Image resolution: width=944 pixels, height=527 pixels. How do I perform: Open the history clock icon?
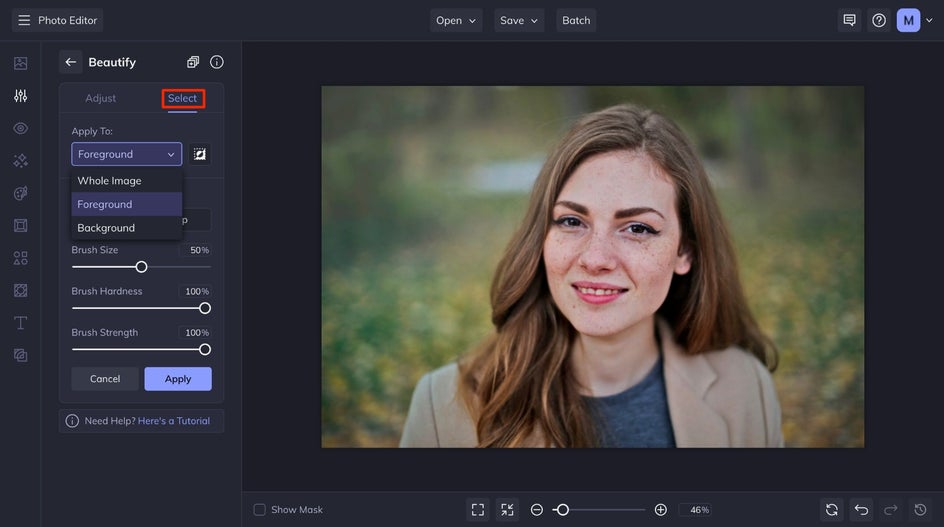[x=921, y=510]
